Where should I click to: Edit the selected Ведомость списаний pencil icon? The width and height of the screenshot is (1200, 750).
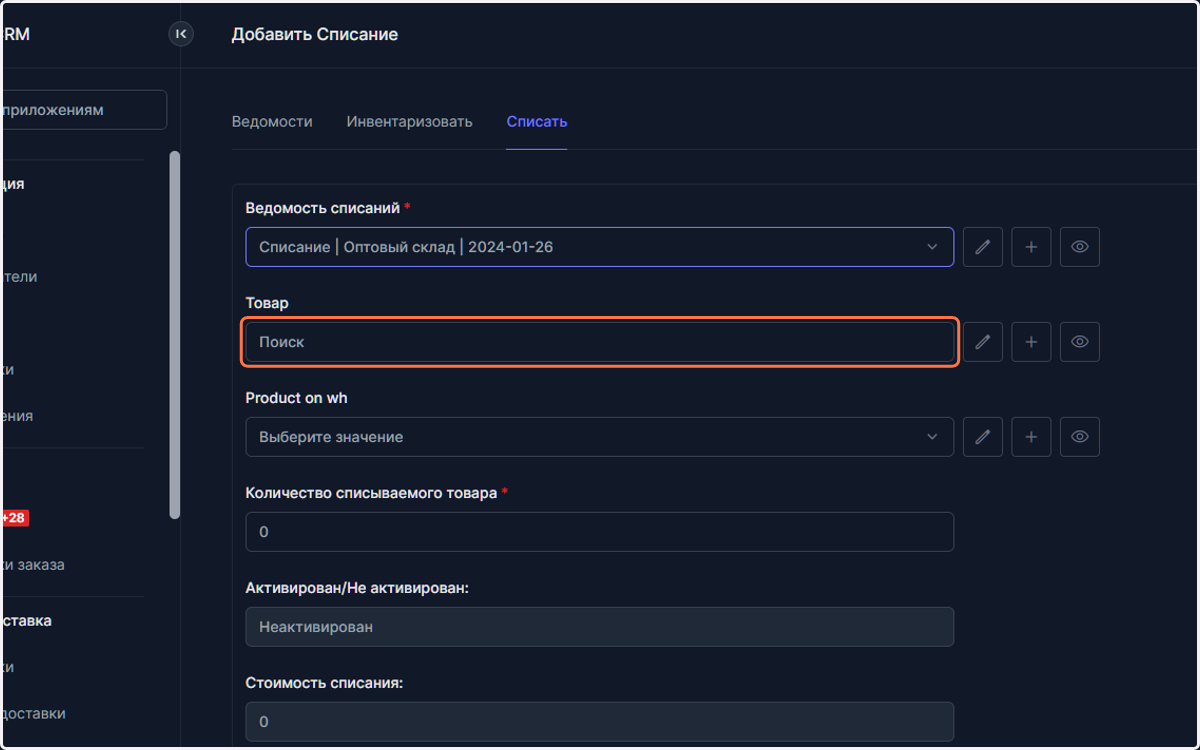983,247
